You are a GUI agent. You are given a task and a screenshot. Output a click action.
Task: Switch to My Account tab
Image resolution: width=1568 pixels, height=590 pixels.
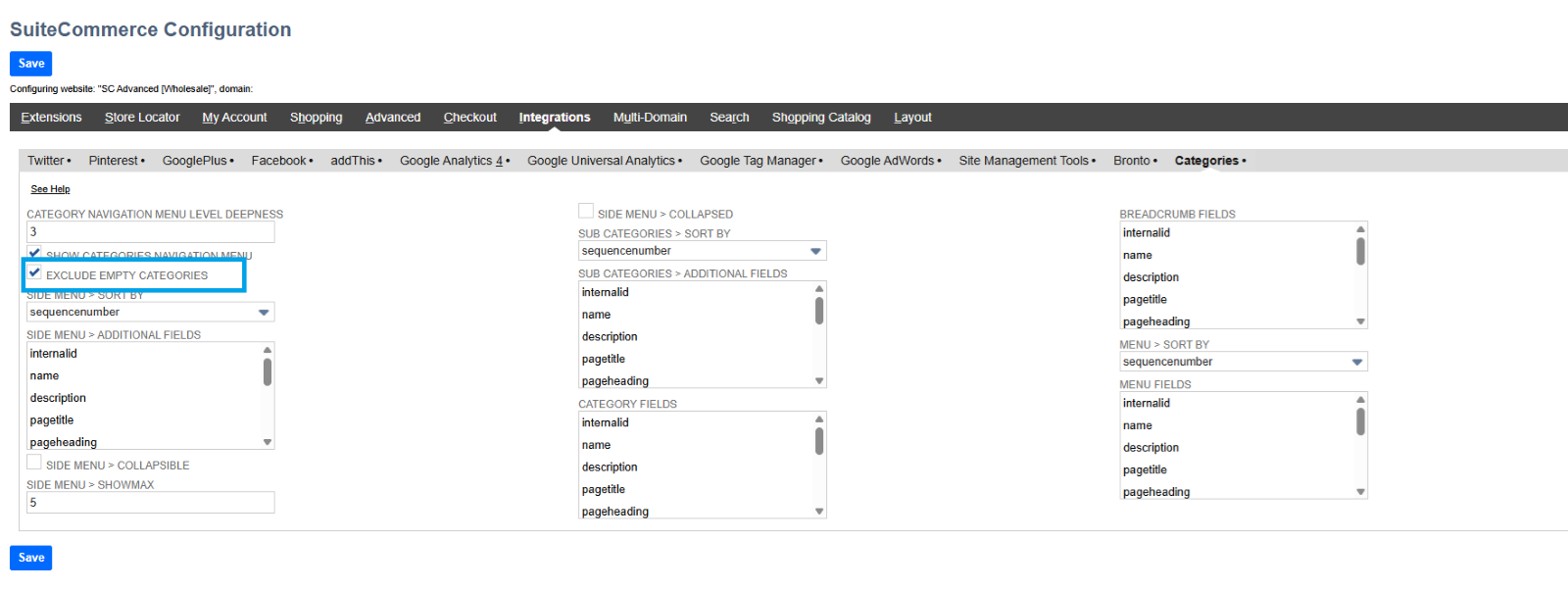coord(234,118)
